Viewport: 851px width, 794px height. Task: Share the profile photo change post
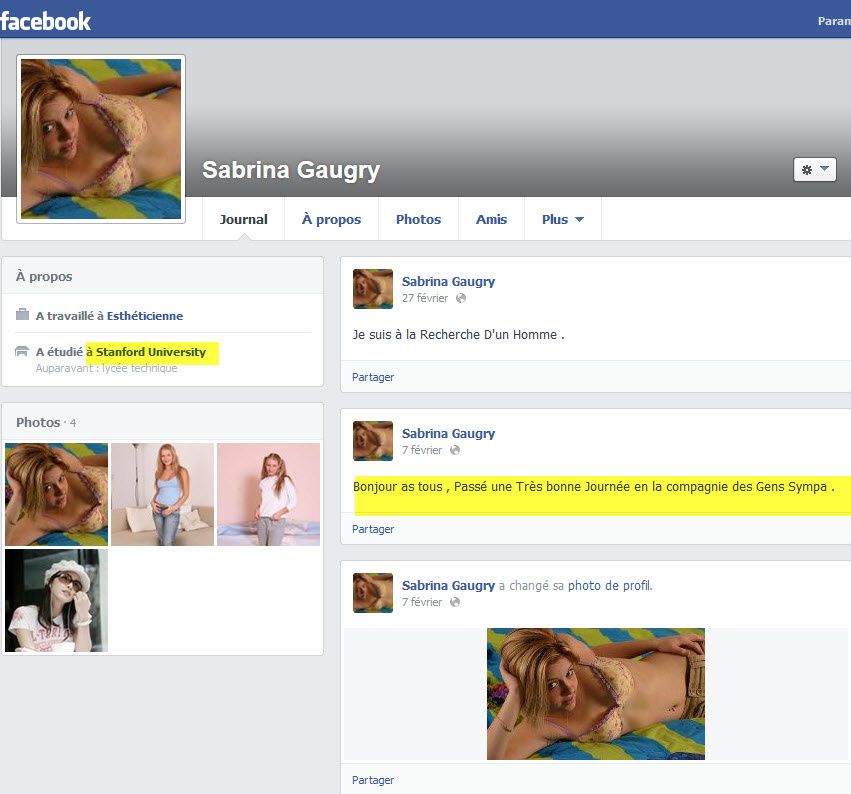pos(373,780)
